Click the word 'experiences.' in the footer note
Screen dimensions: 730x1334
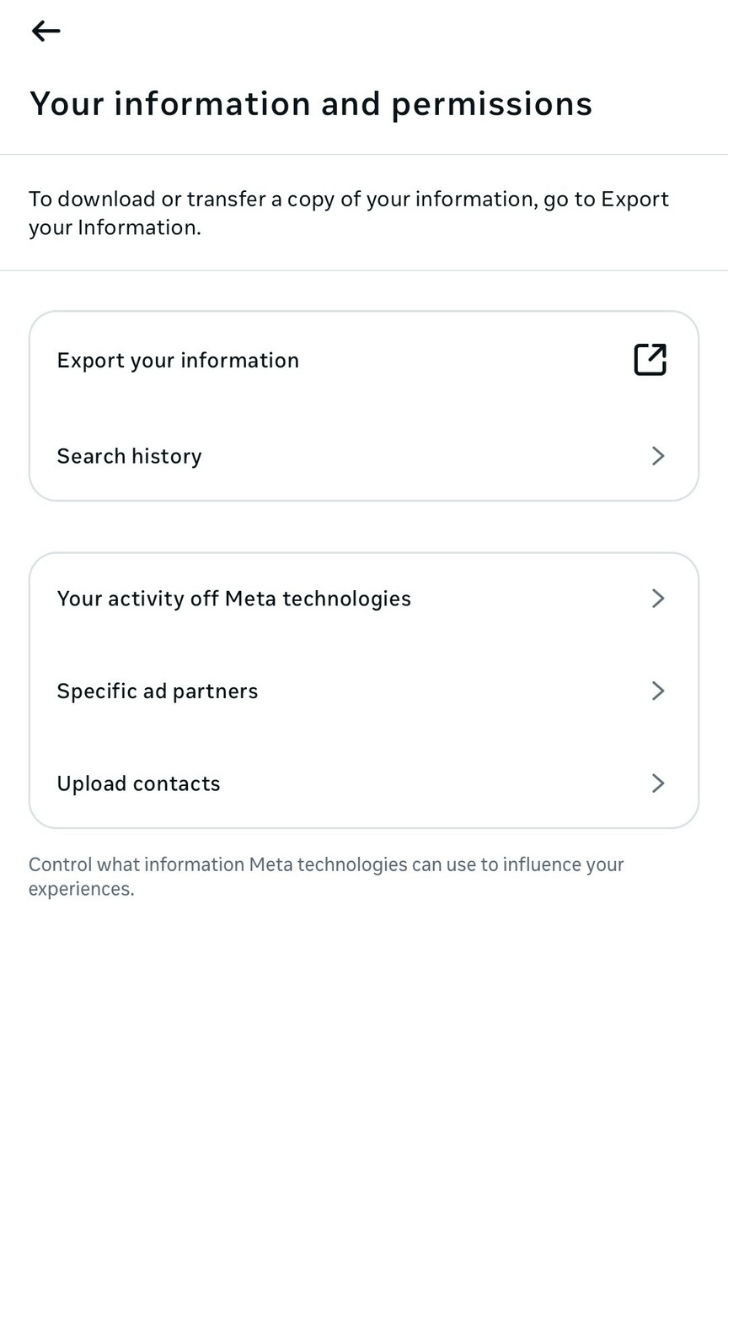coord(80,889)
